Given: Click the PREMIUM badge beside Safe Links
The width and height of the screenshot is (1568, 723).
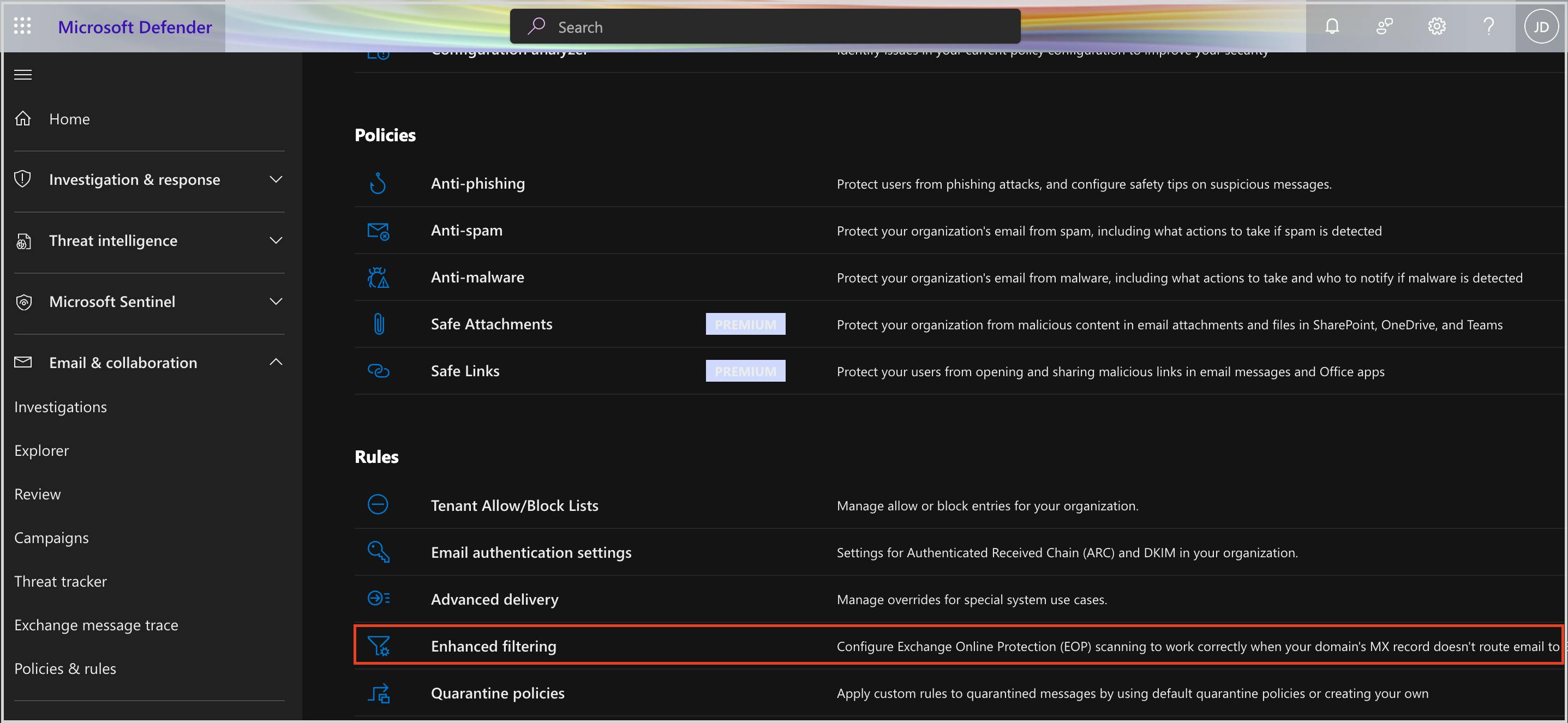Looking at the screenshot, I should pyautogui.click(x=746, y=371).
